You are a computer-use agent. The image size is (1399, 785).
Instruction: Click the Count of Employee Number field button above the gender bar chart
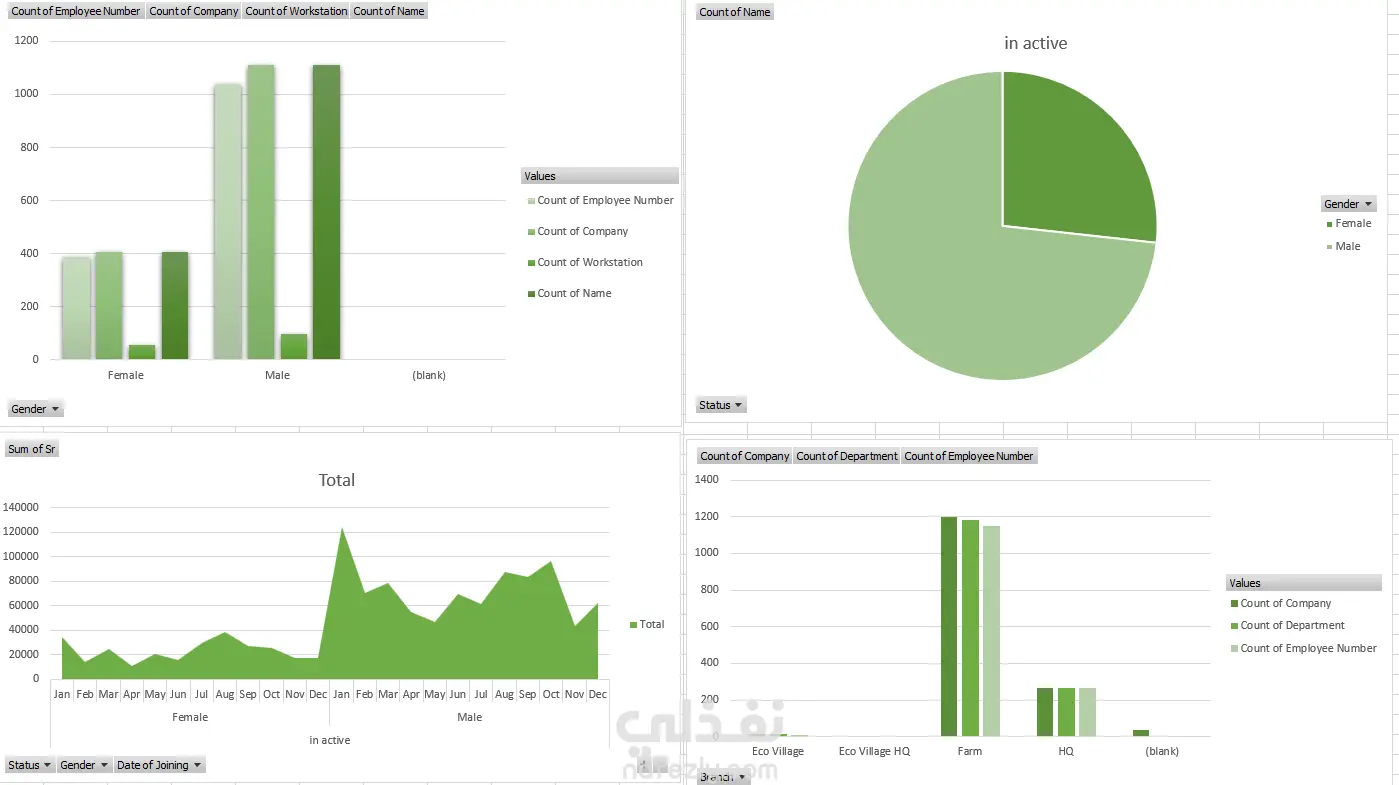pyautogui.click(x=76, y=11)
